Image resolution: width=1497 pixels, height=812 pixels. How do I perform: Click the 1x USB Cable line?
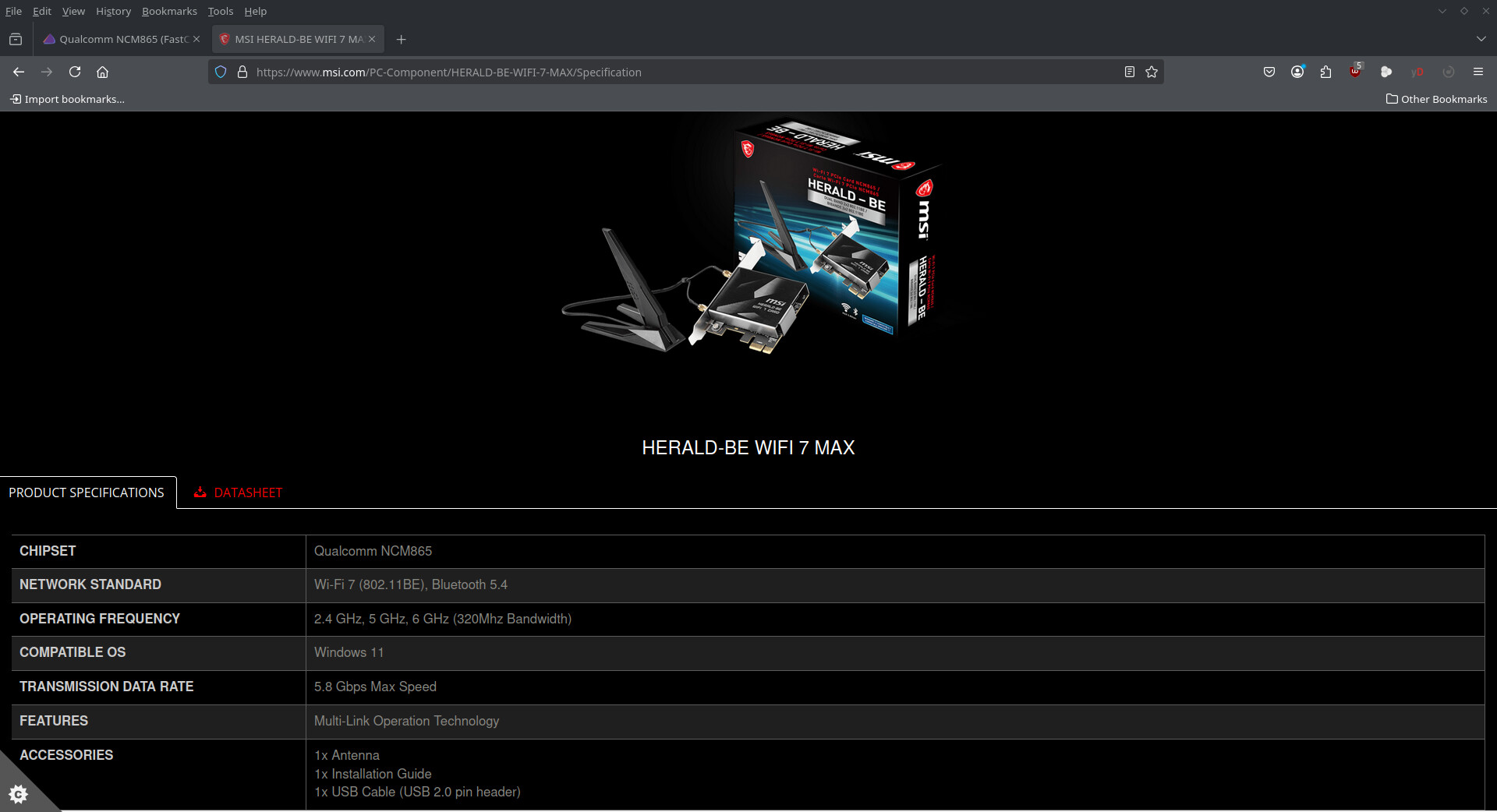pyautogui.click(x=417, y=792)
